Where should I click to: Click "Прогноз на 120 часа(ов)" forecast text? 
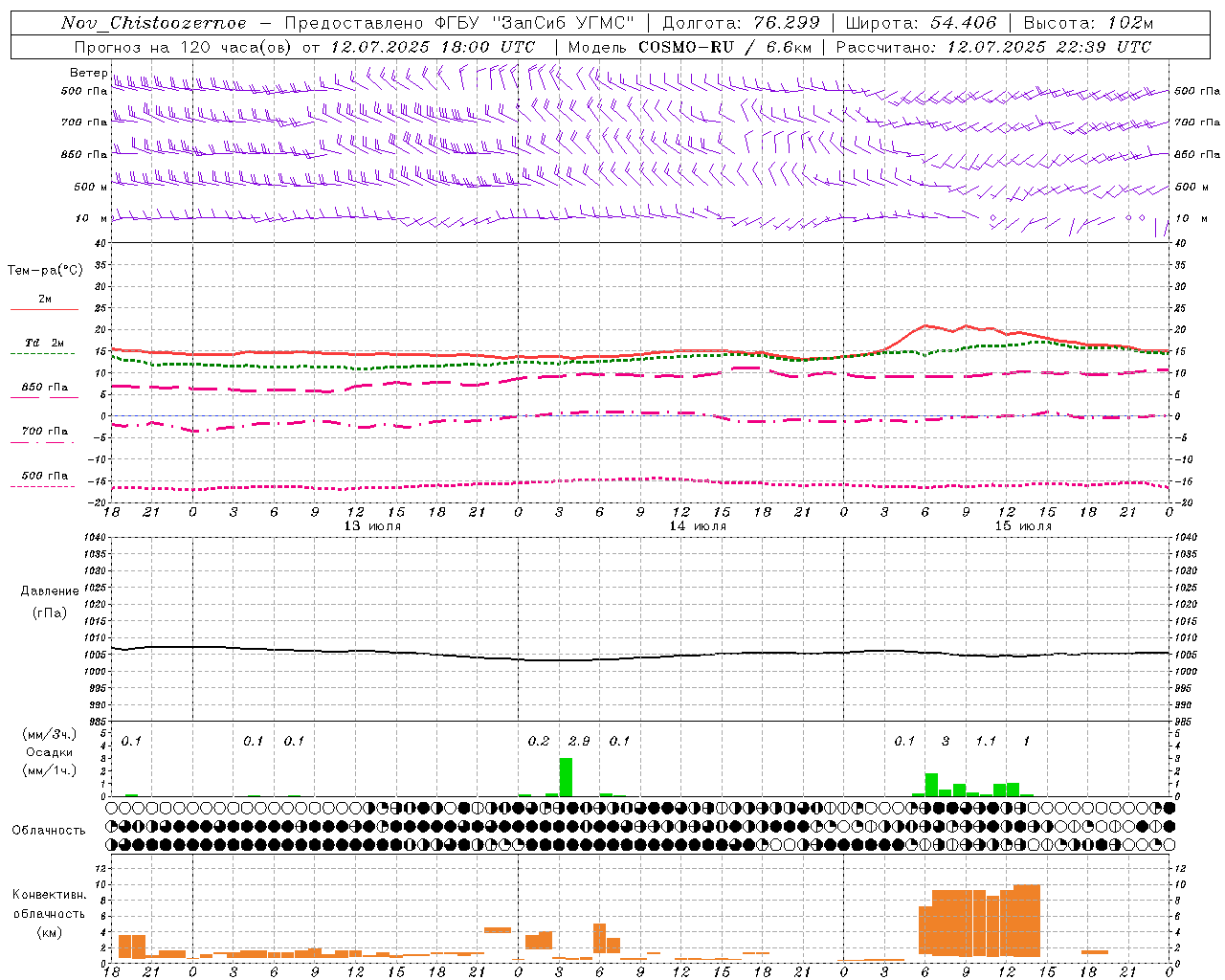click(184, 47)
